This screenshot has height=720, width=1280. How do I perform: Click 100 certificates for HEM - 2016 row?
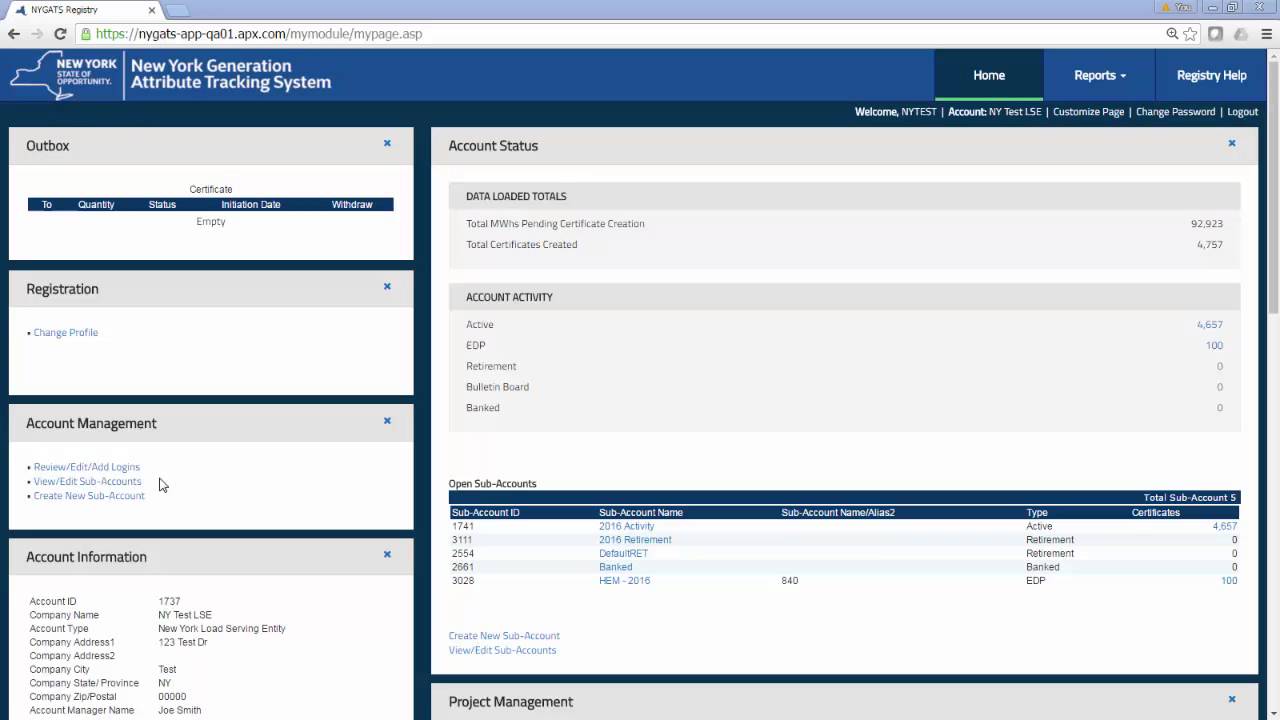point(1229,580)
